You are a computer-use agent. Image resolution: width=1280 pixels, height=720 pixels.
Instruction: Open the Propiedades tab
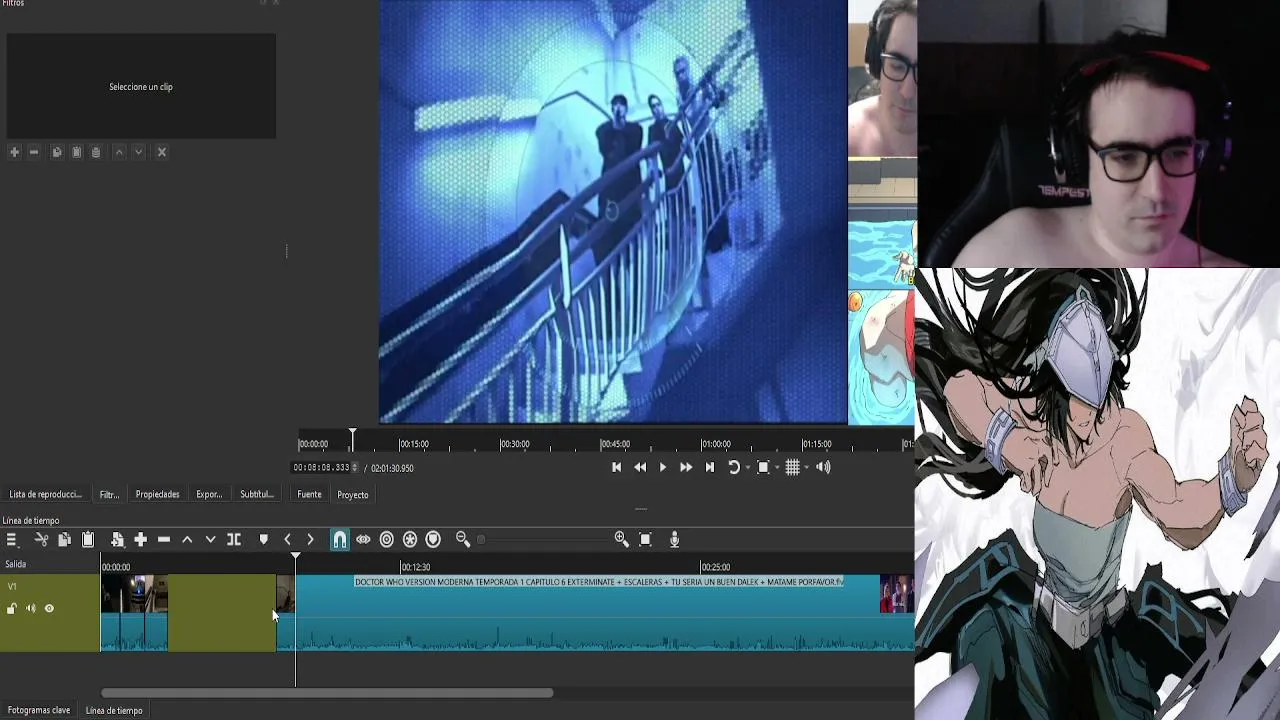click(158, 494)
